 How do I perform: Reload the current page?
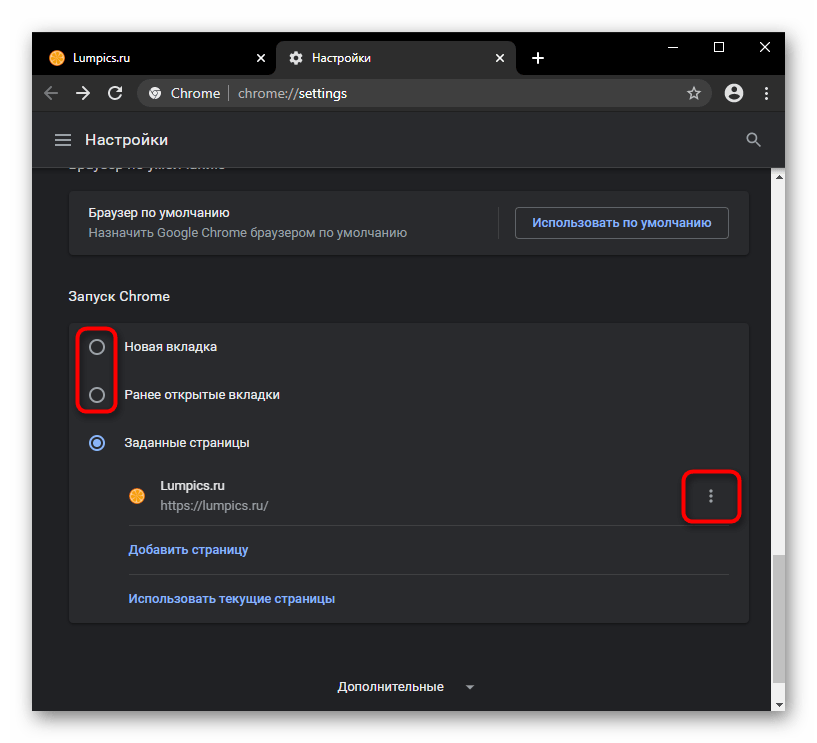click(x=116, y=93)
